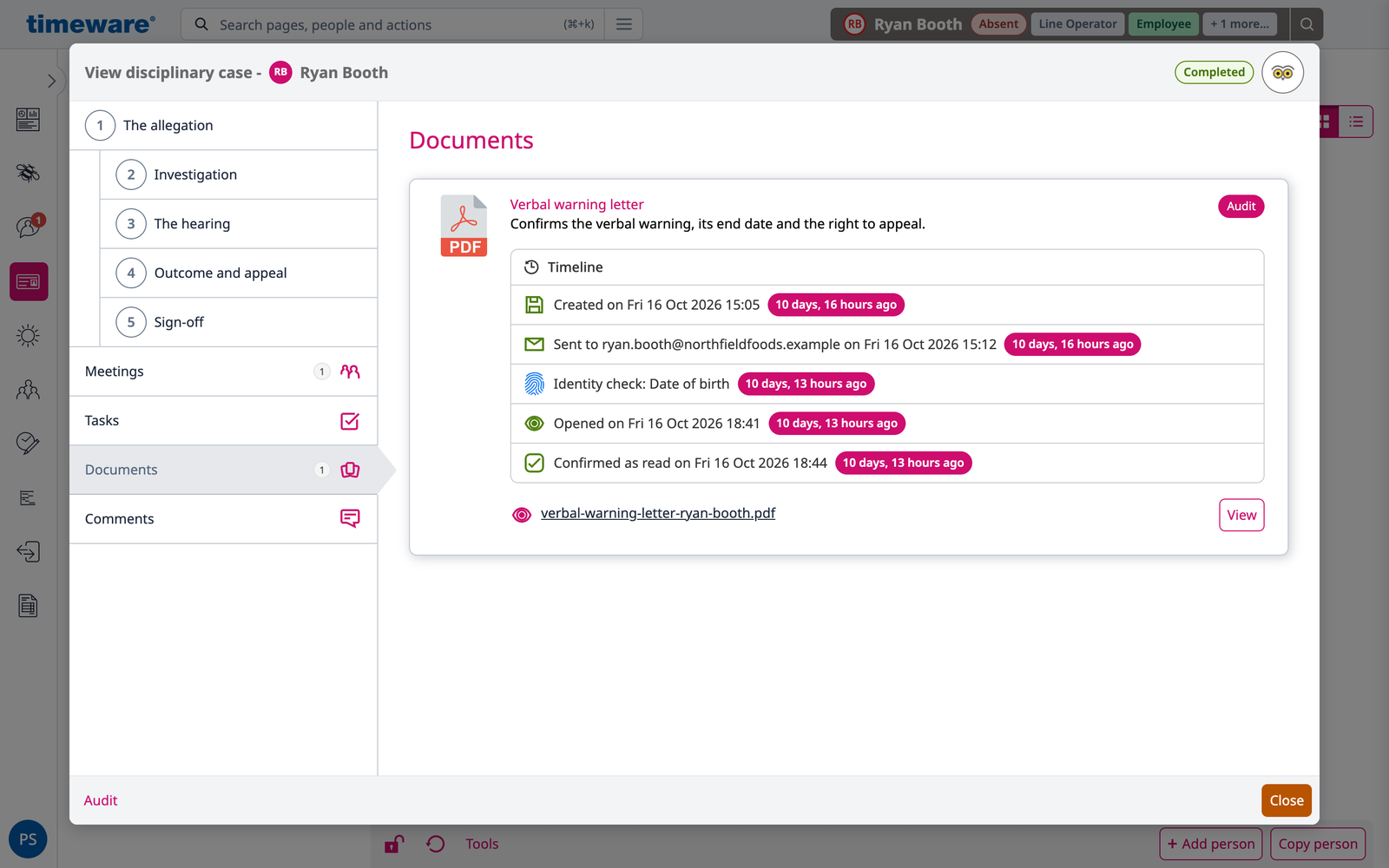Open the Audit link at the dialog bottom
1389x868 pixels.
(x=101, y=800)
